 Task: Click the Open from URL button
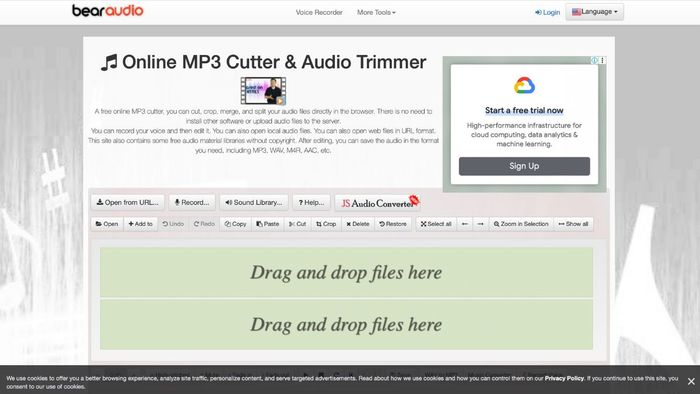(128, 202)
